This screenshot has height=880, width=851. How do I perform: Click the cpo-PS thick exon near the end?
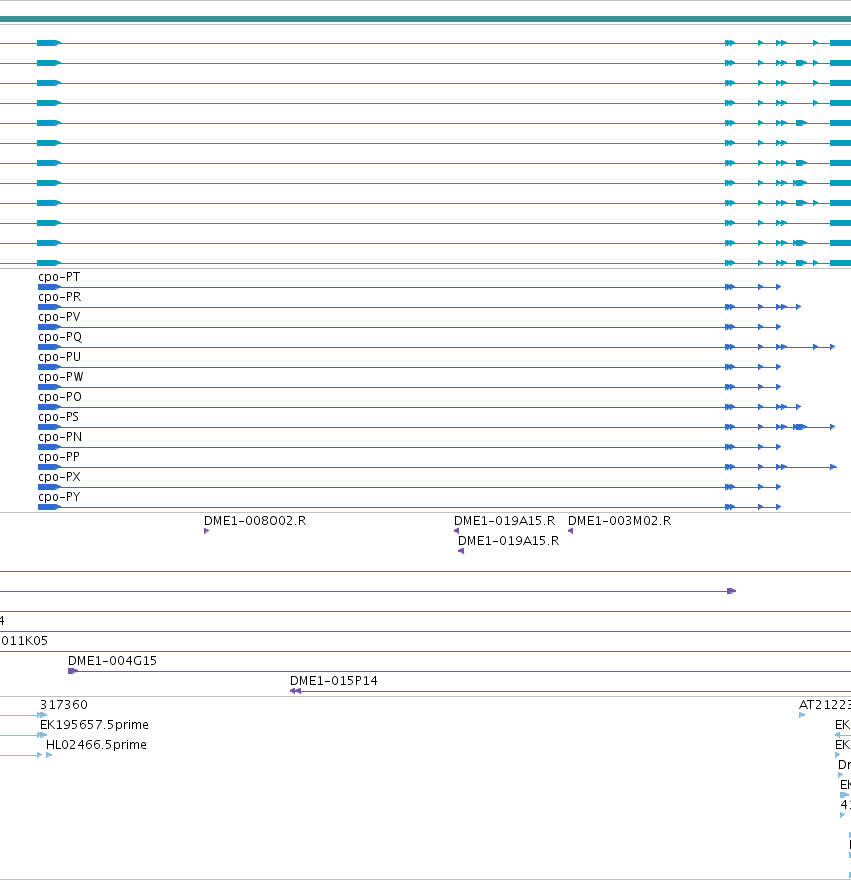(x=800, y=427)
